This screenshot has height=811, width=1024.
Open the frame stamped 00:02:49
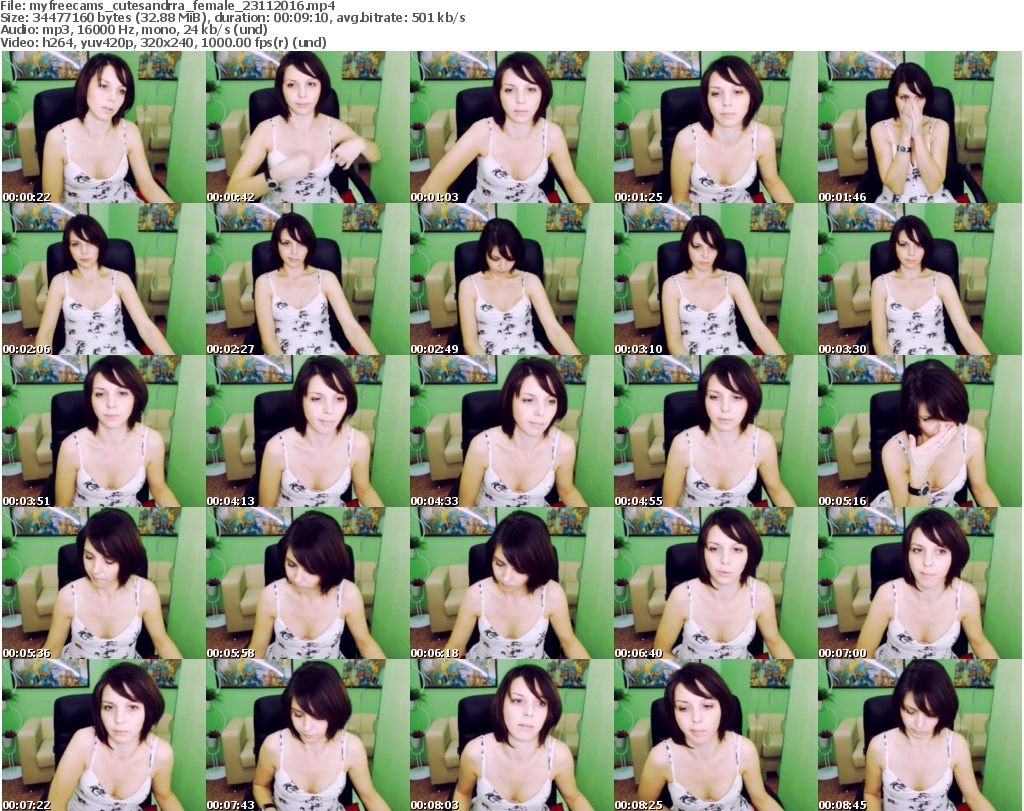click(x=511, y=279)
